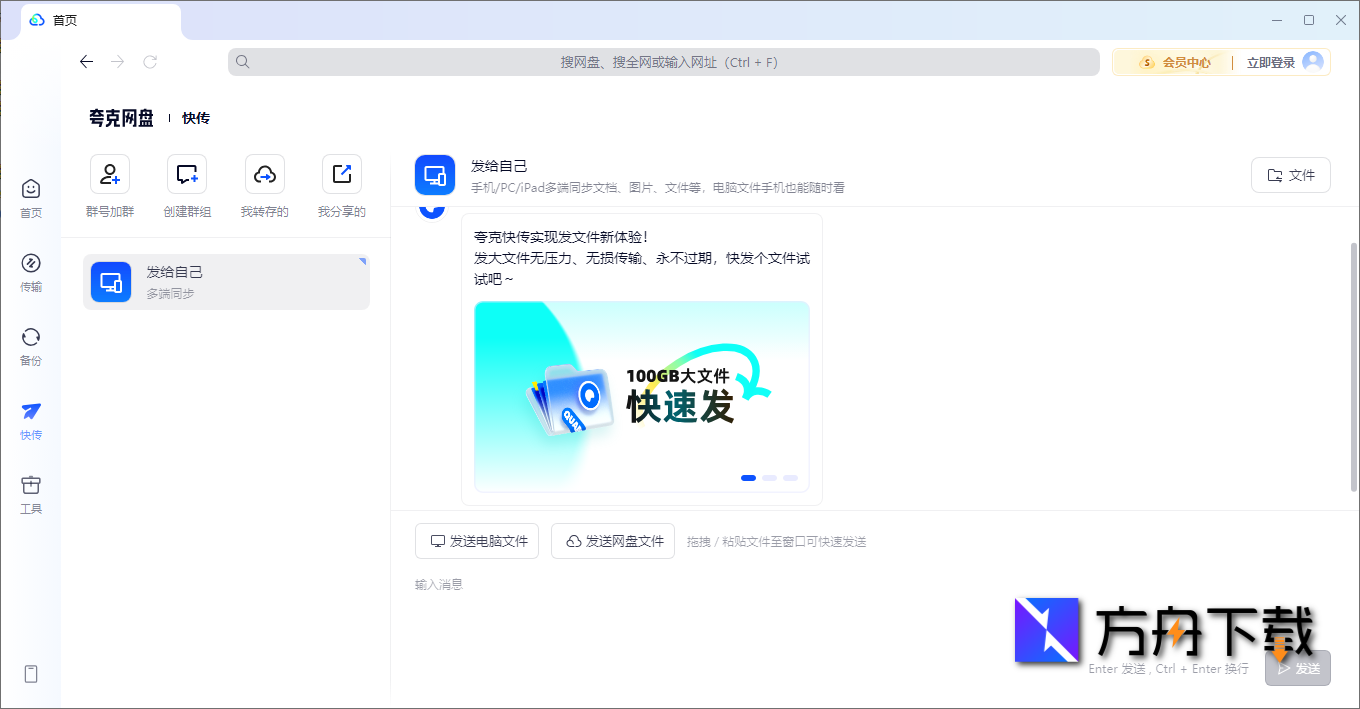Open the 备份 panel from the sidebar
The height and width of the screenshot is (709, 1360).
[30, 347]
